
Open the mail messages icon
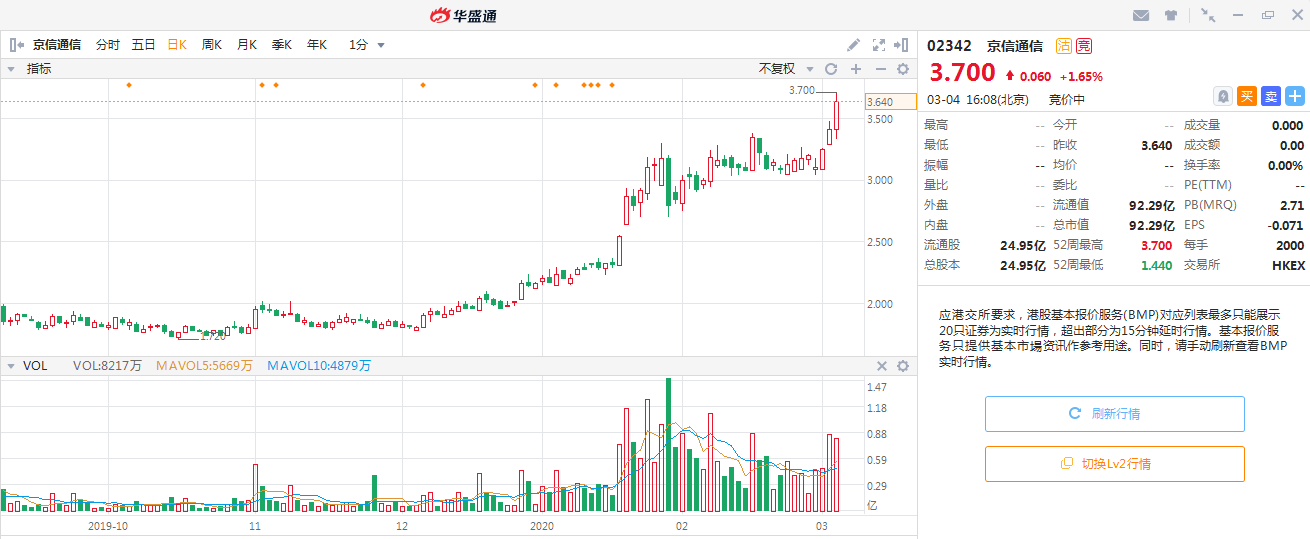point(1140,15)
